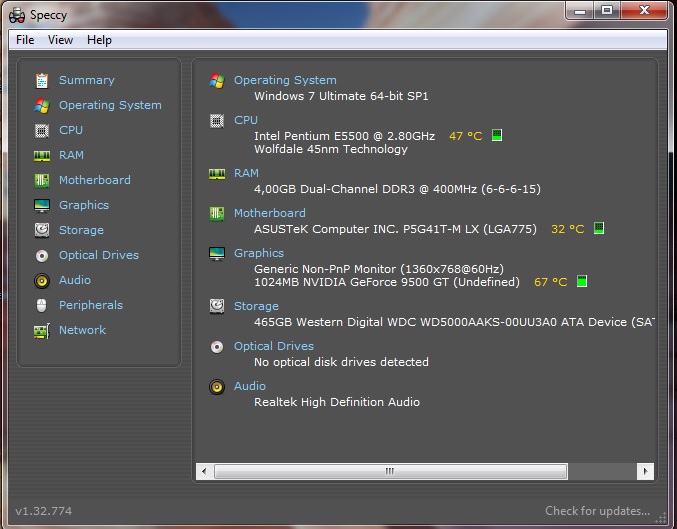Click the green GPU temperature indicator next to 67 °C
This screenshot has width=677, height=529.
(582, 281)
